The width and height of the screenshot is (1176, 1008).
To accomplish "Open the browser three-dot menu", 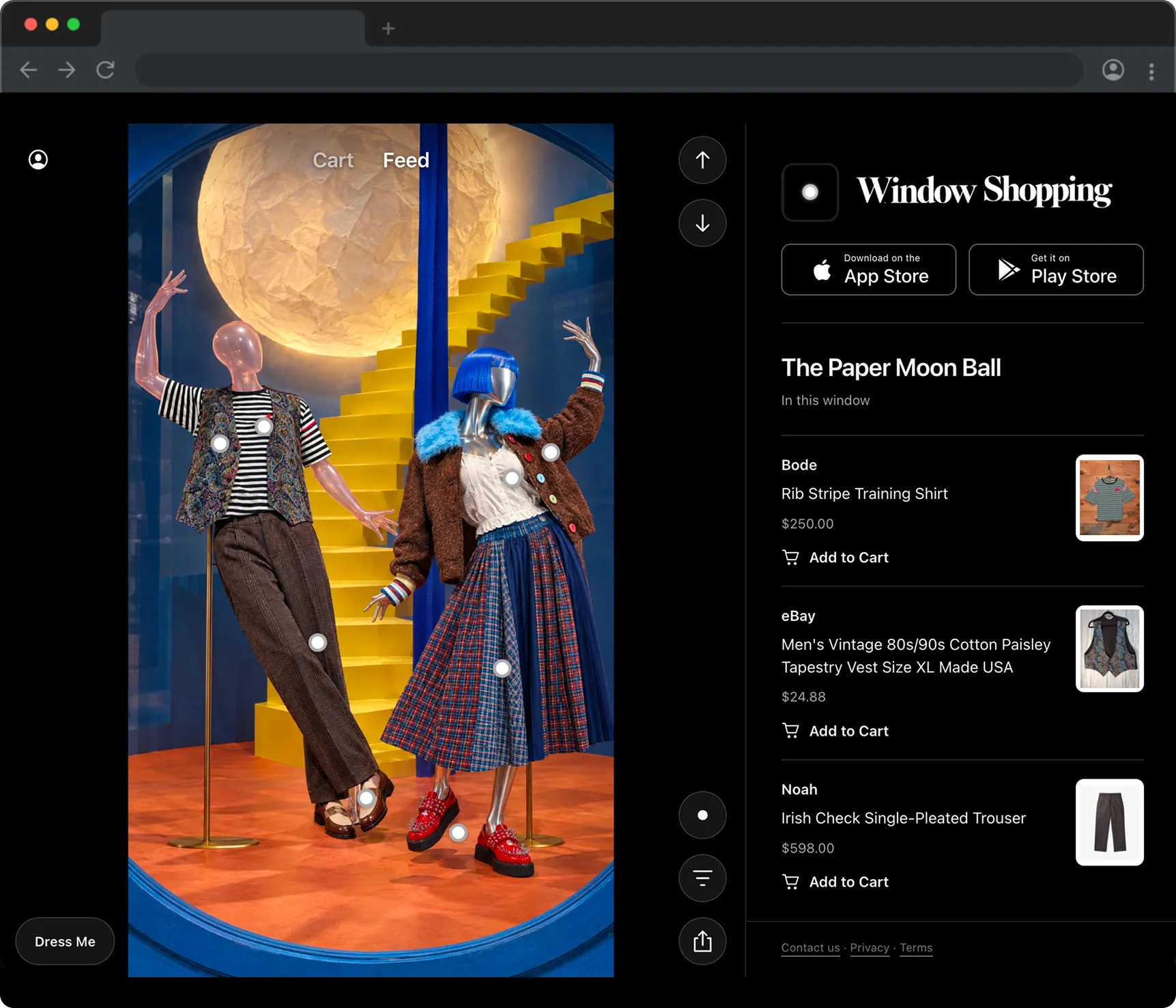I will (x=1151, y=72).
